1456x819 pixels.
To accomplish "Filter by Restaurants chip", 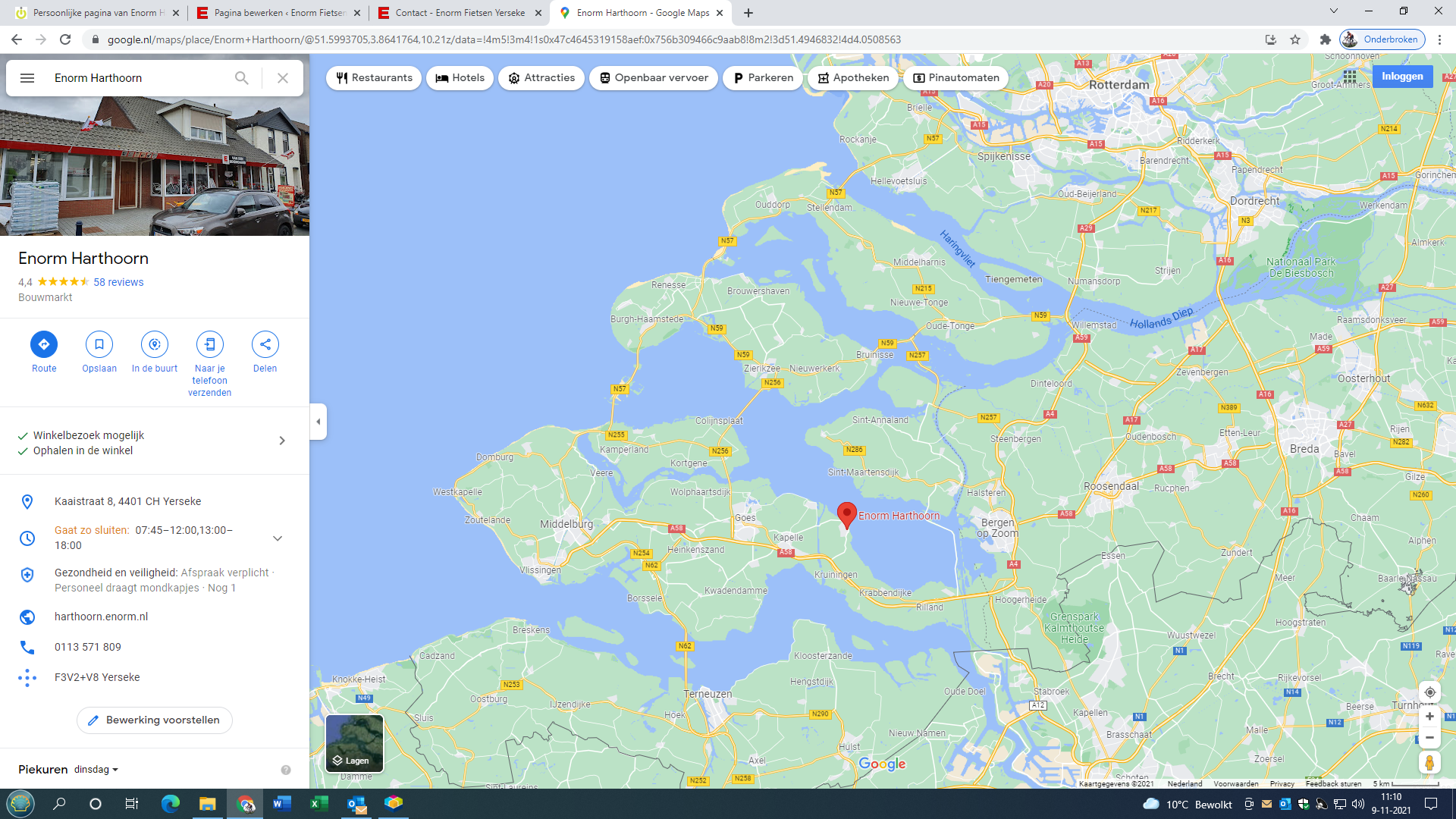I will click(374, 78).
